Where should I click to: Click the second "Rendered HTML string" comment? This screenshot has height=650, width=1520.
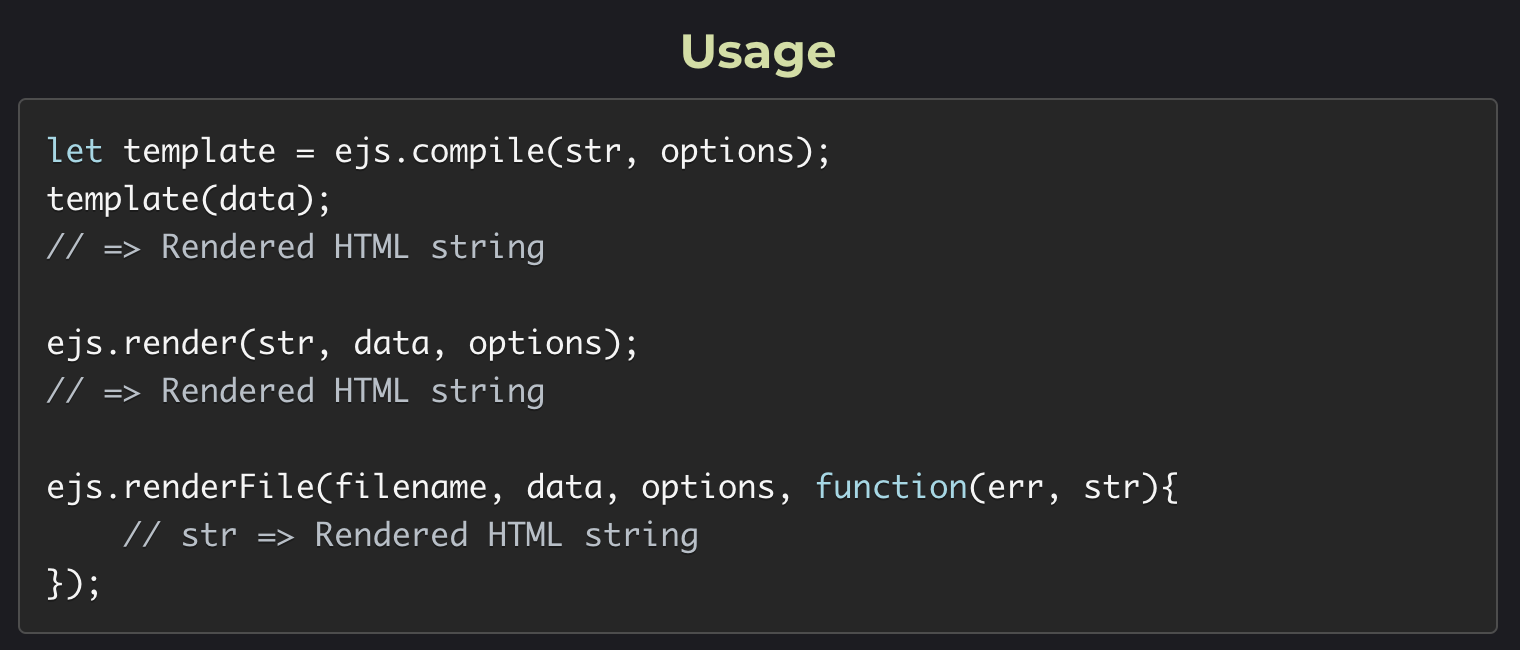coord(353,391)
